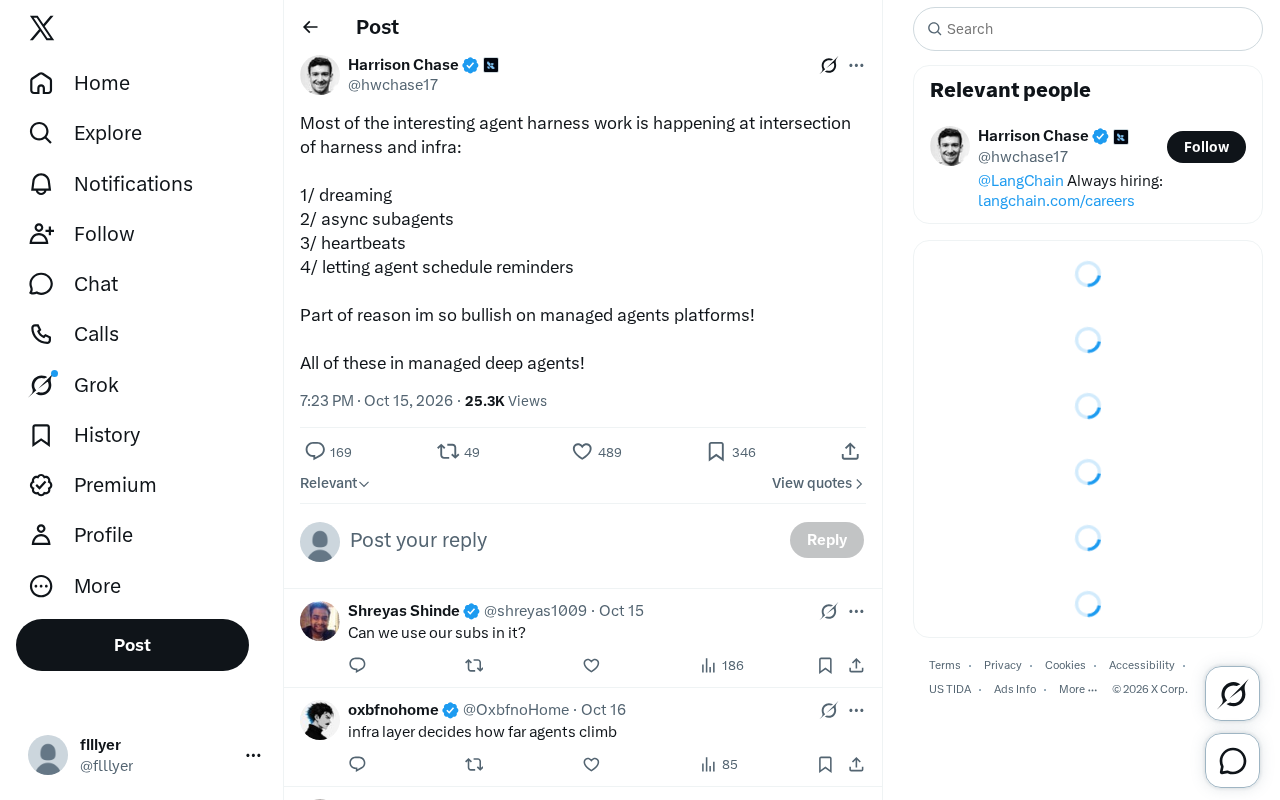Click the black Post compose button
This screenshot has height=800, width=1280.
coord(132,645)
